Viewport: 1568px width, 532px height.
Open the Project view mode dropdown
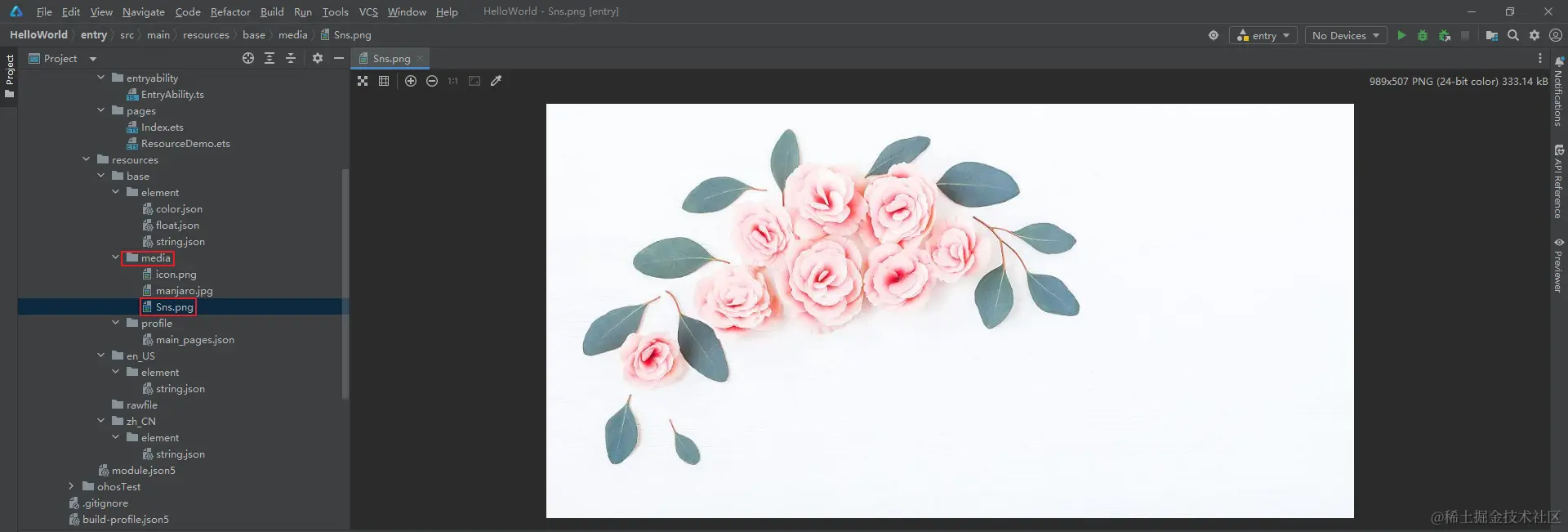pos(62,58)
